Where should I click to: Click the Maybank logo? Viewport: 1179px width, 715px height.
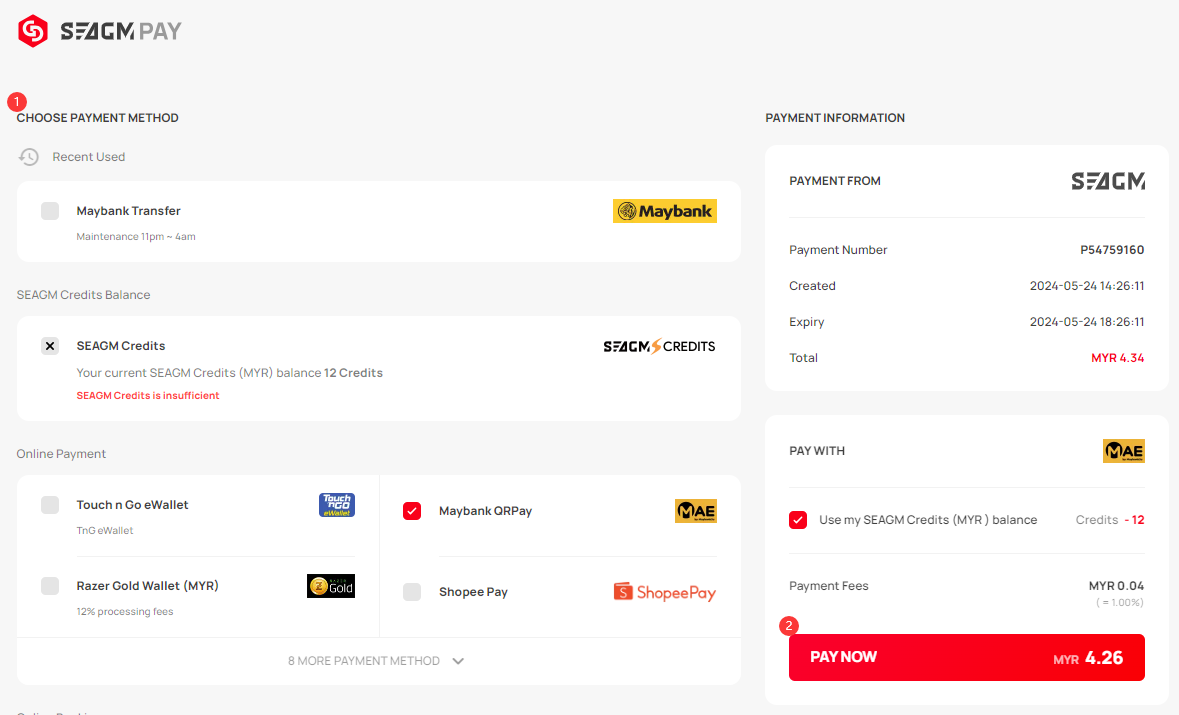coord(665,211)
